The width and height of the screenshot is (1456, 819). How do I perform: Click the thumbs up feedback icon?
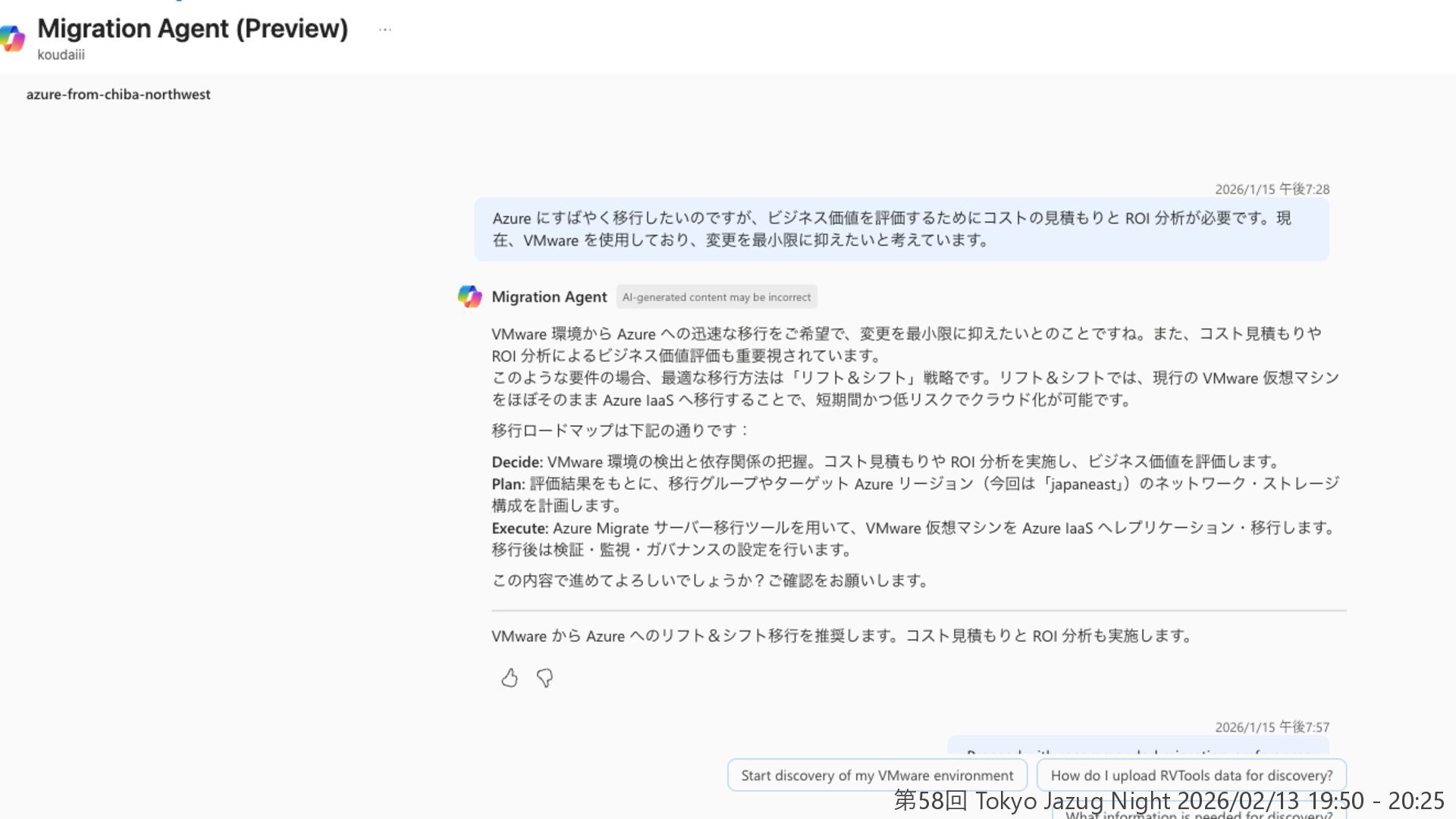[510, 678]
